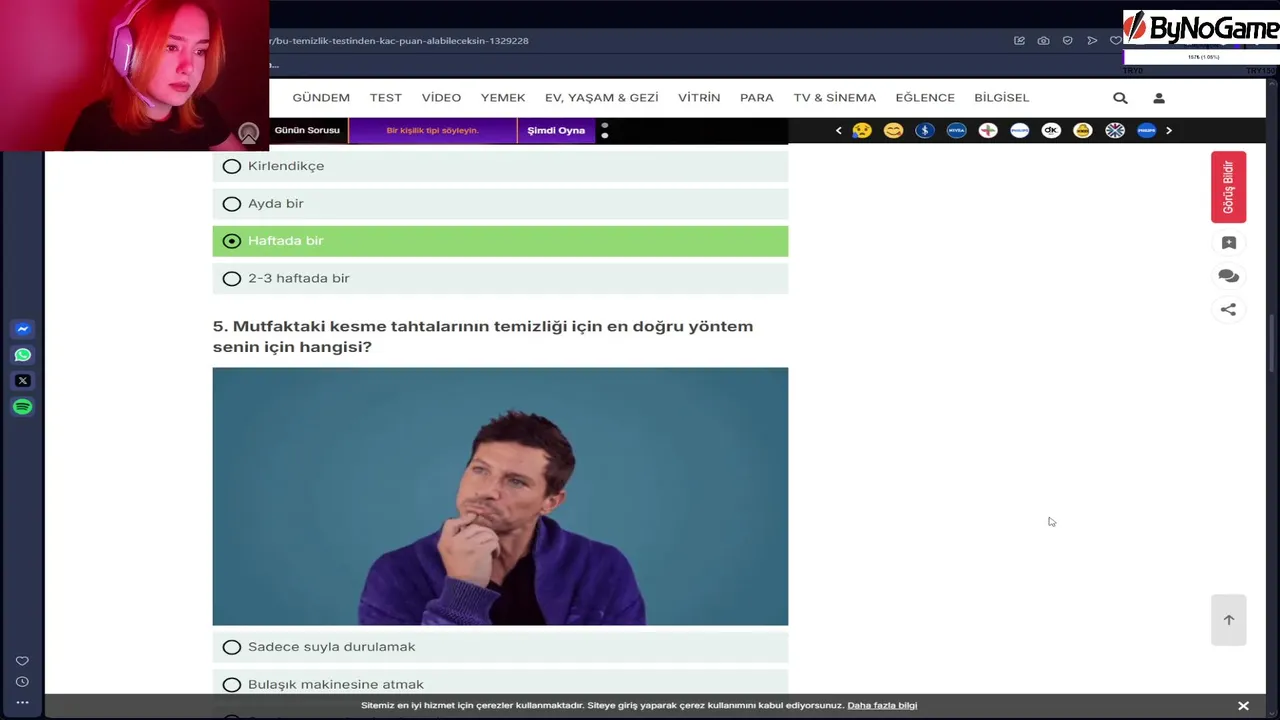Open the YEMEK menu
This screenshot has width=1280, height=720.
[x=503, y=98]
